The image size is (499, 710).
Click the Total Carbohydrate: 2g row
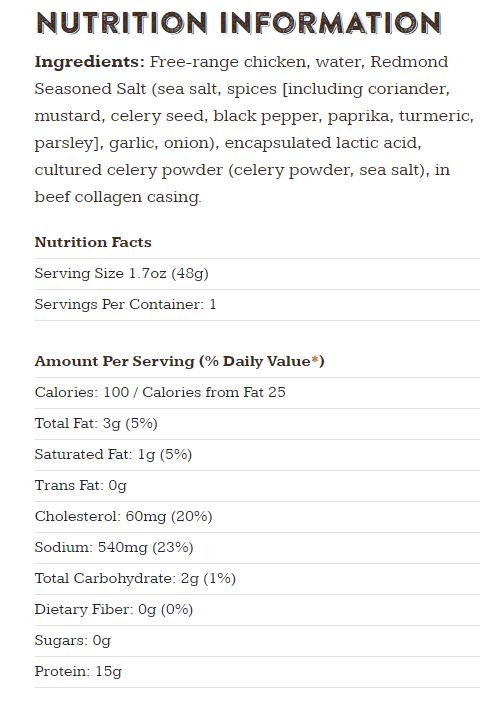[x=257, y=579]
